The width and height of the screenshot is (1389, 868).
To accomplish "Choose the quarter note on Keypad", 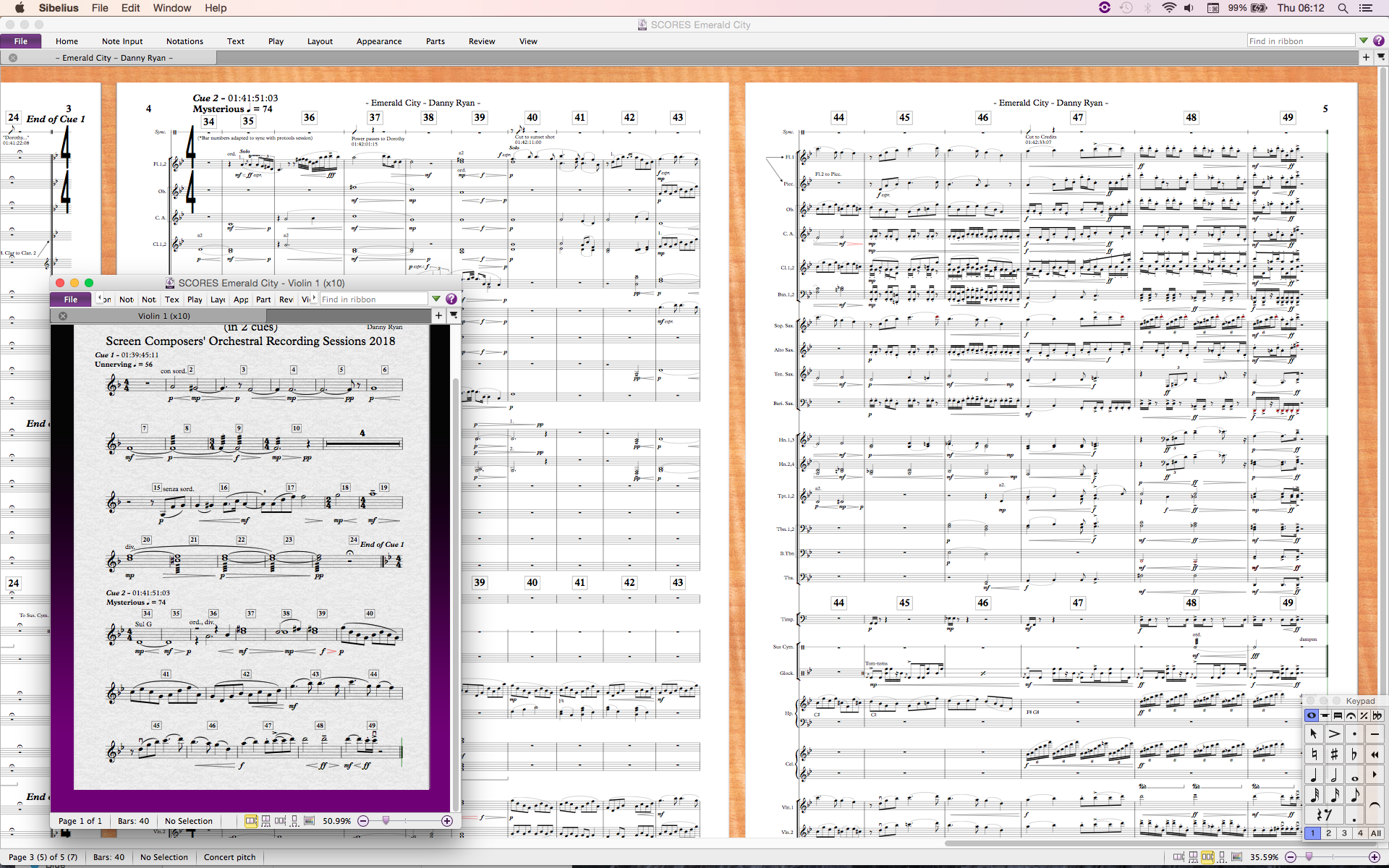I will (x=1314, y=774).
